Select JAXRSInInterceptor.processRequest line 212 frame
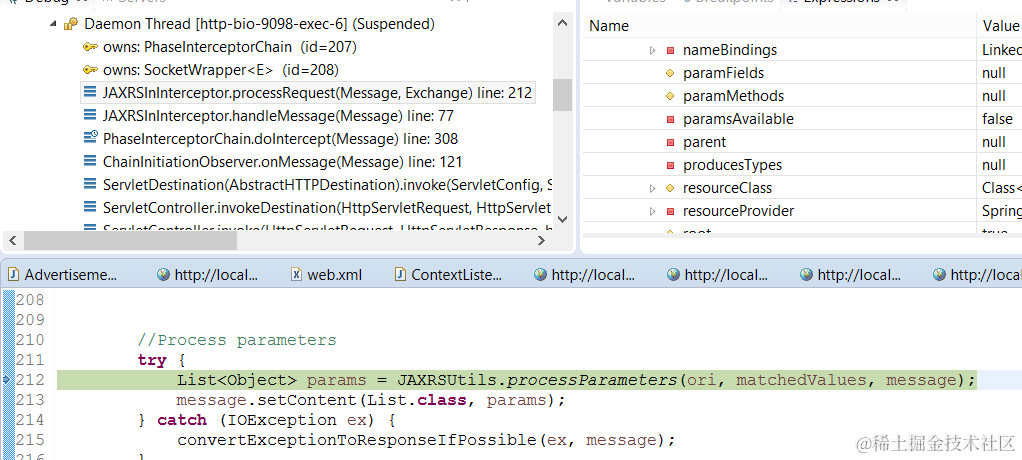Viewport: 1022px width, 460px height. point(317,93)
